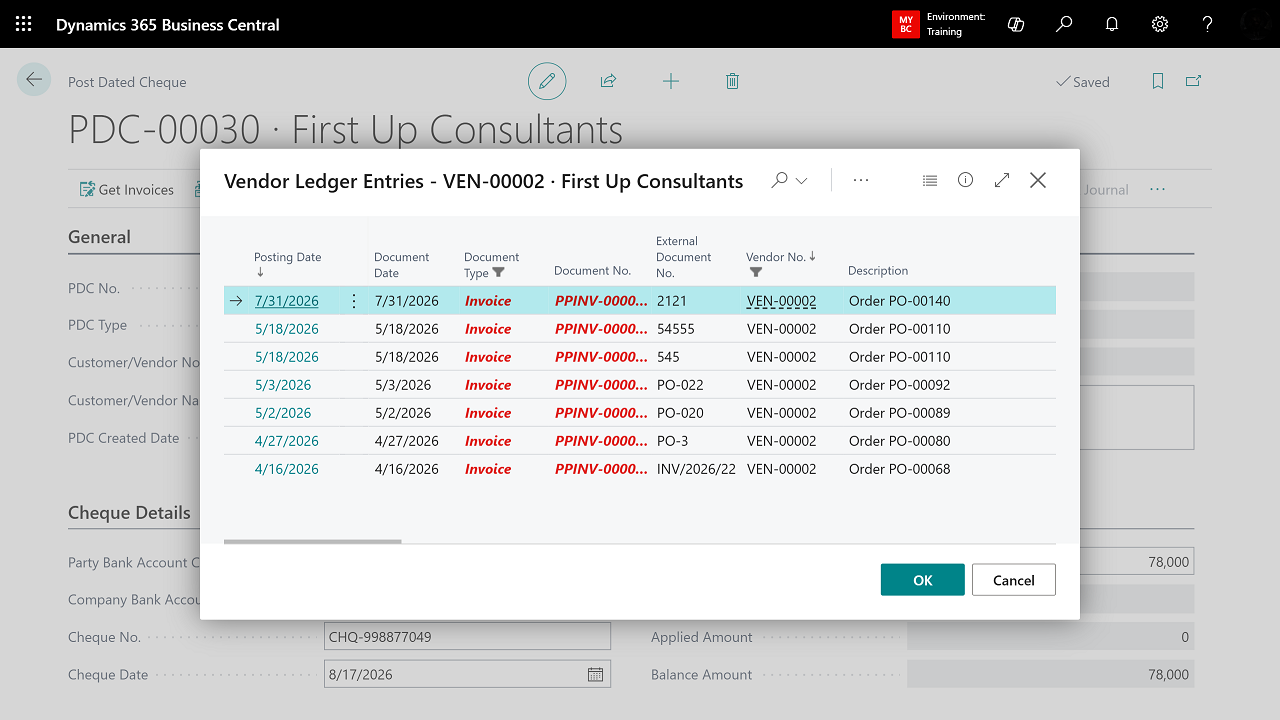Click the trash delete icon on the card
Viewport: 1280px width, 720px height.
coord(732,82)
